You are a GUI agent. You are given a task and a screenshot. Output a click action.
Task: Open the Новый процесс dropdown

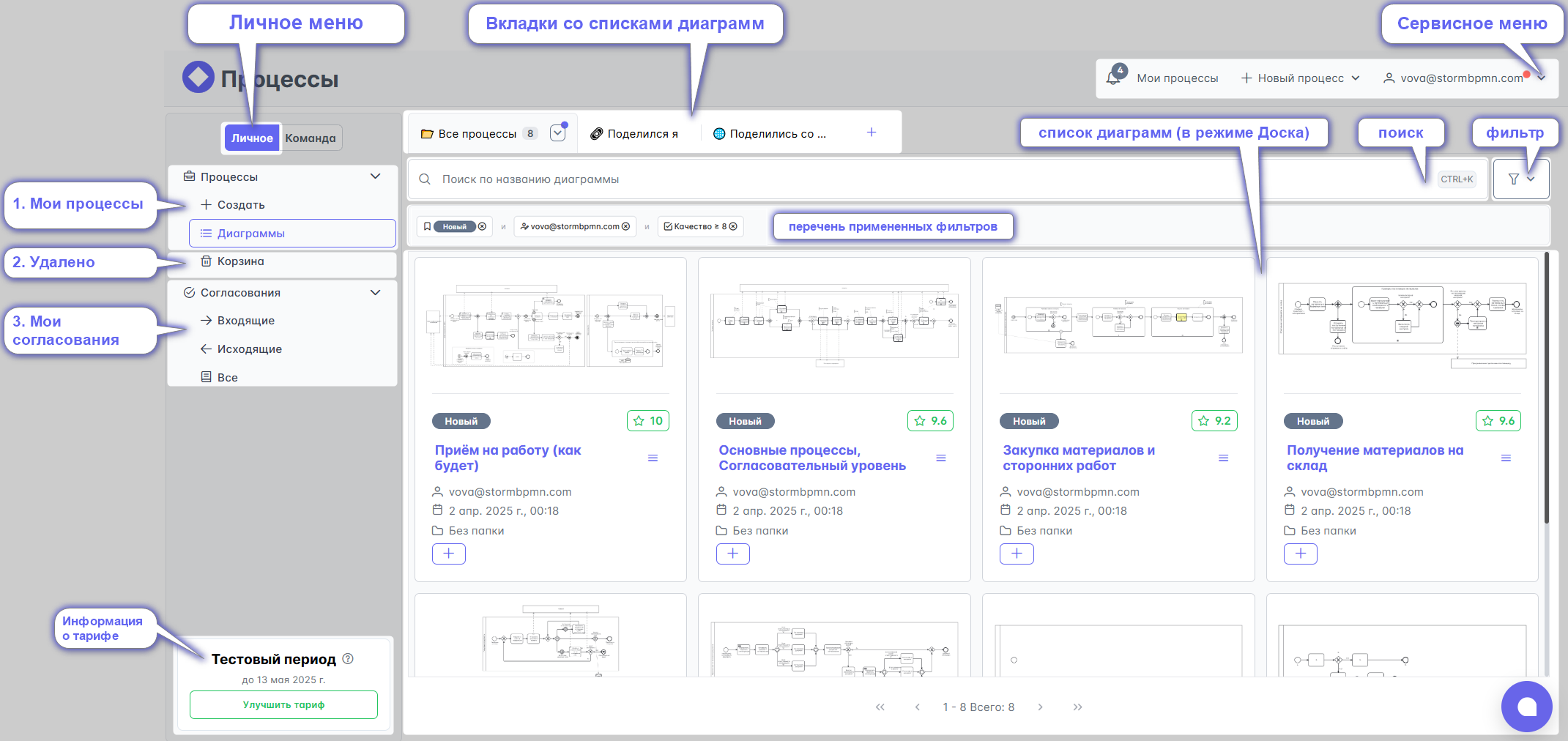(1300, 78)
